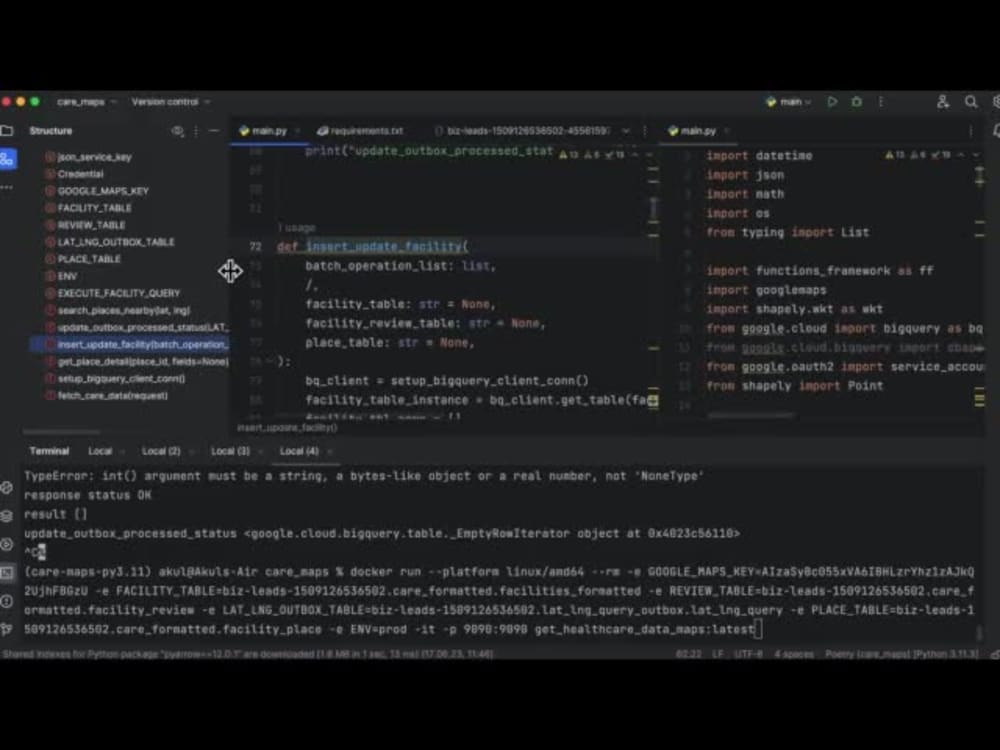Open the Project tool window folder icon
The image size is (1000, 750).
pyautogui.click(x=8, y=131)
